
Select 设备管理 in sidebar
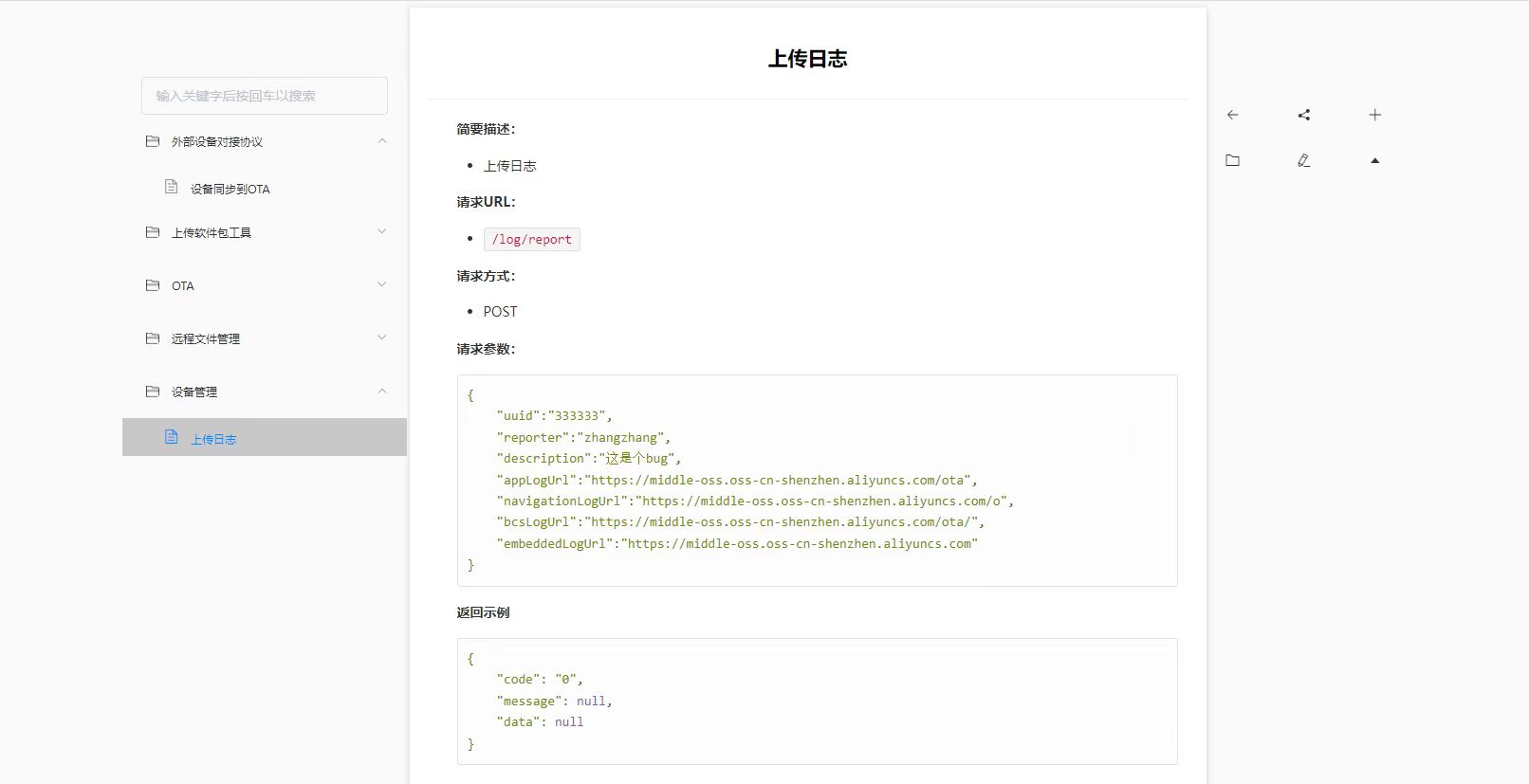pyautogui.click(x=194, y=392)
